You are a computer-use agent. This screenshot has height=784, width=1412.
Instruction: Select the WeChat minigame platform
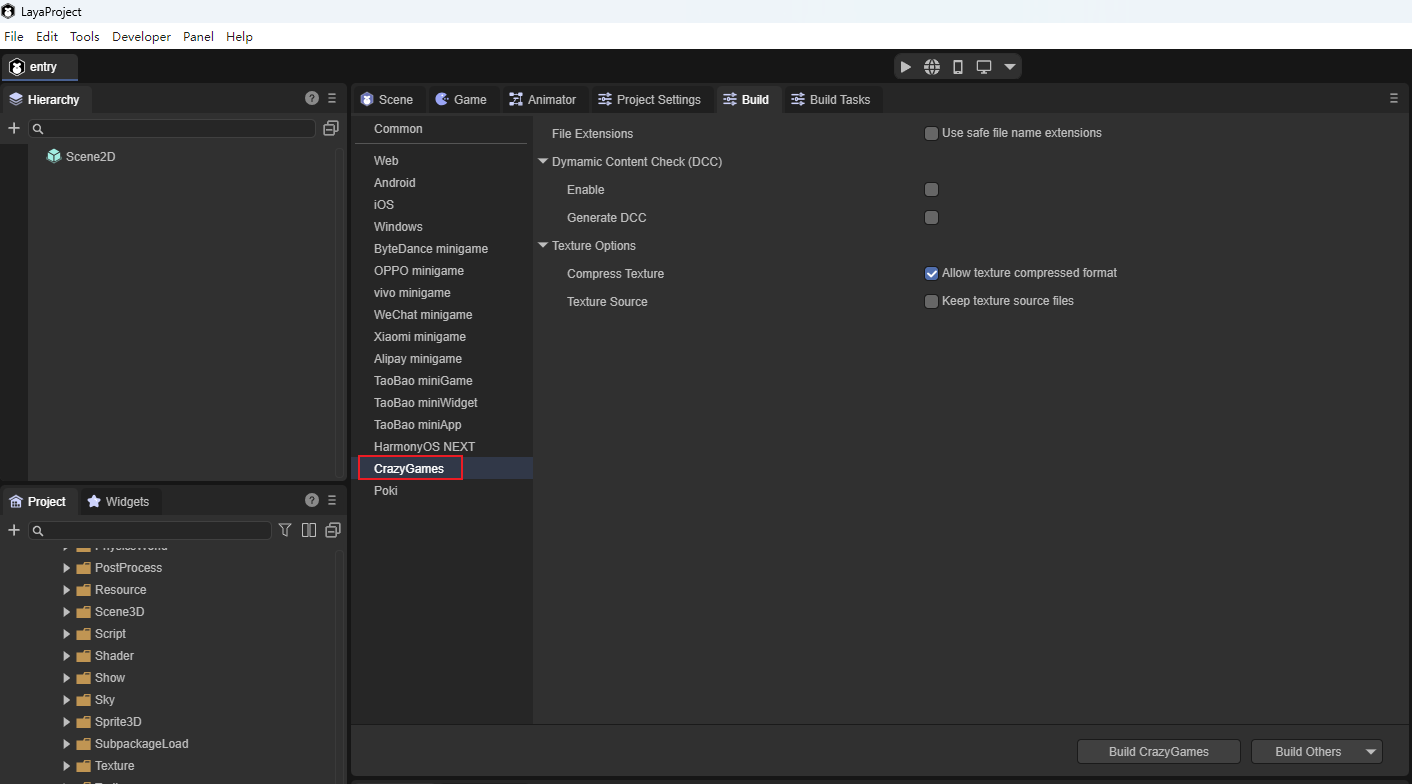tap(423, 315)
